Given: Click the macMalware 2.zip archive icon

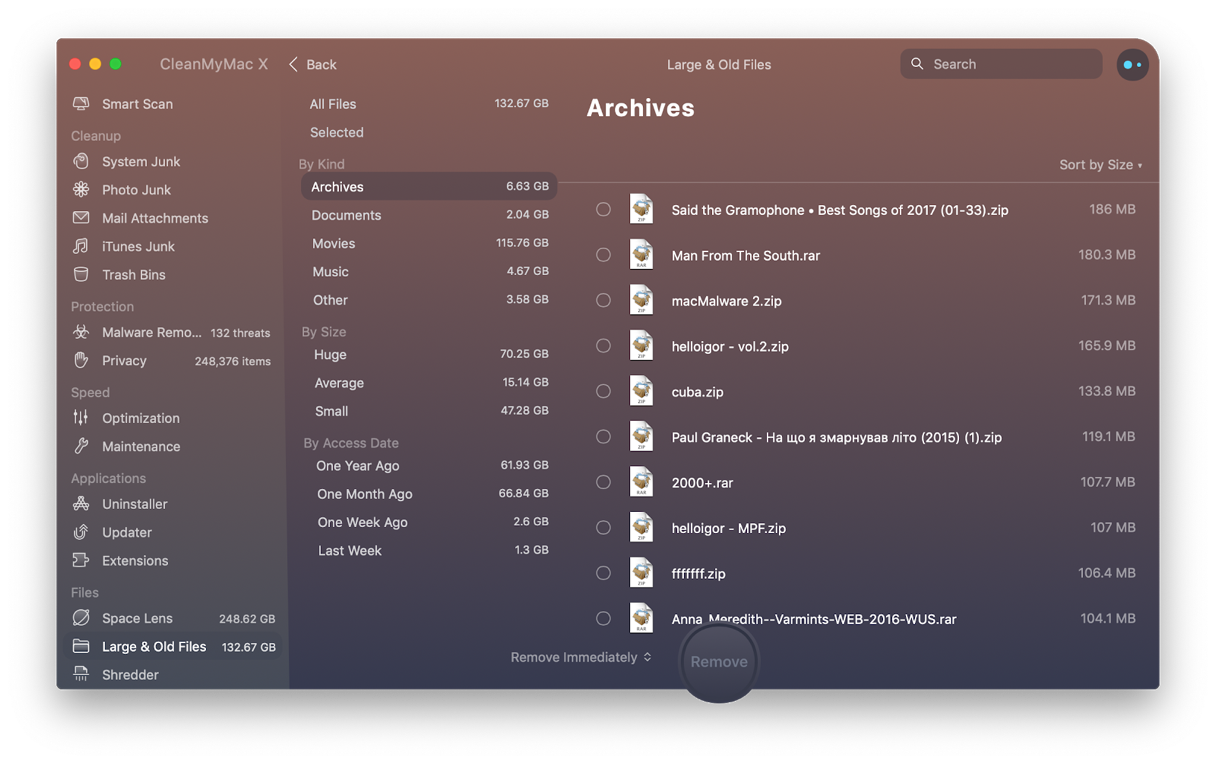Looking at the screenshot, I should click(x=641, y=300).
